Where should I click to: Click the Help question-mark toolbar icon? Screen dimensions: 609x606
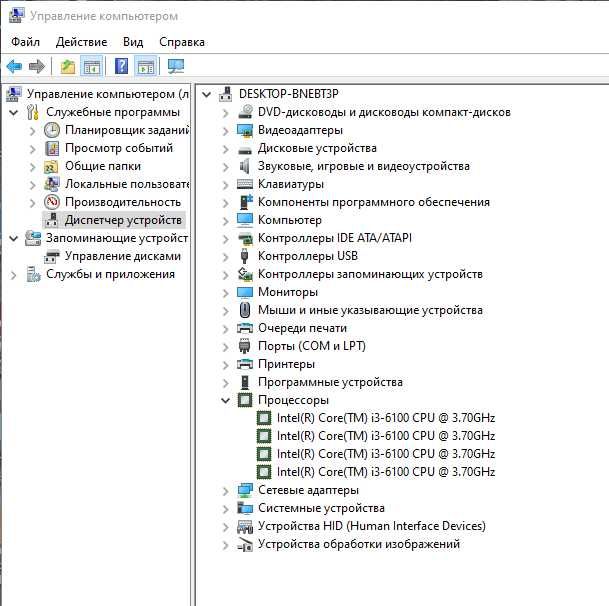122,66
